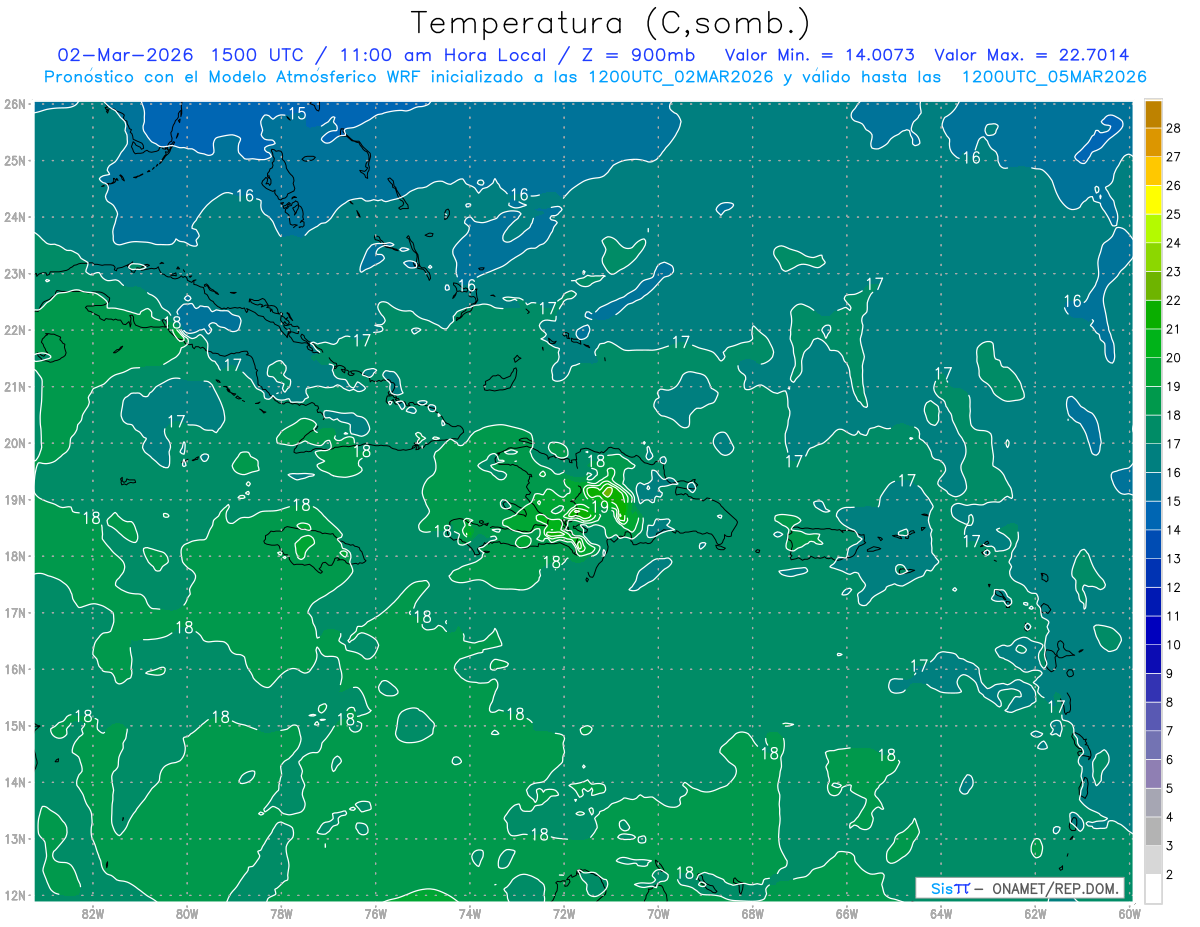
Task: Click the colorbar scale label '22'
Action: pos(1174,300)
